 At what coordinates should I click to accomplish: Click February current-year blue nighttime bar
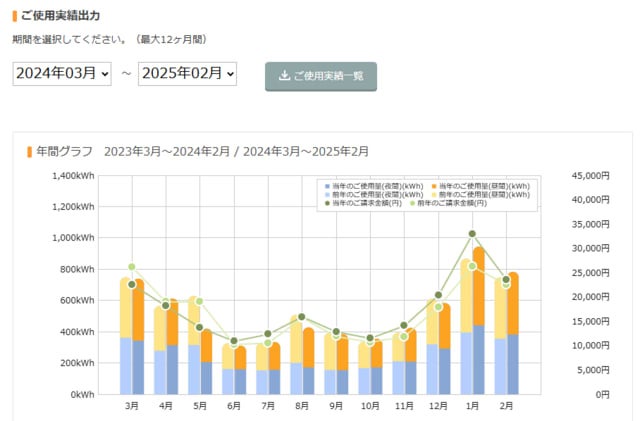pyautogui.click(x=512, y=364)
